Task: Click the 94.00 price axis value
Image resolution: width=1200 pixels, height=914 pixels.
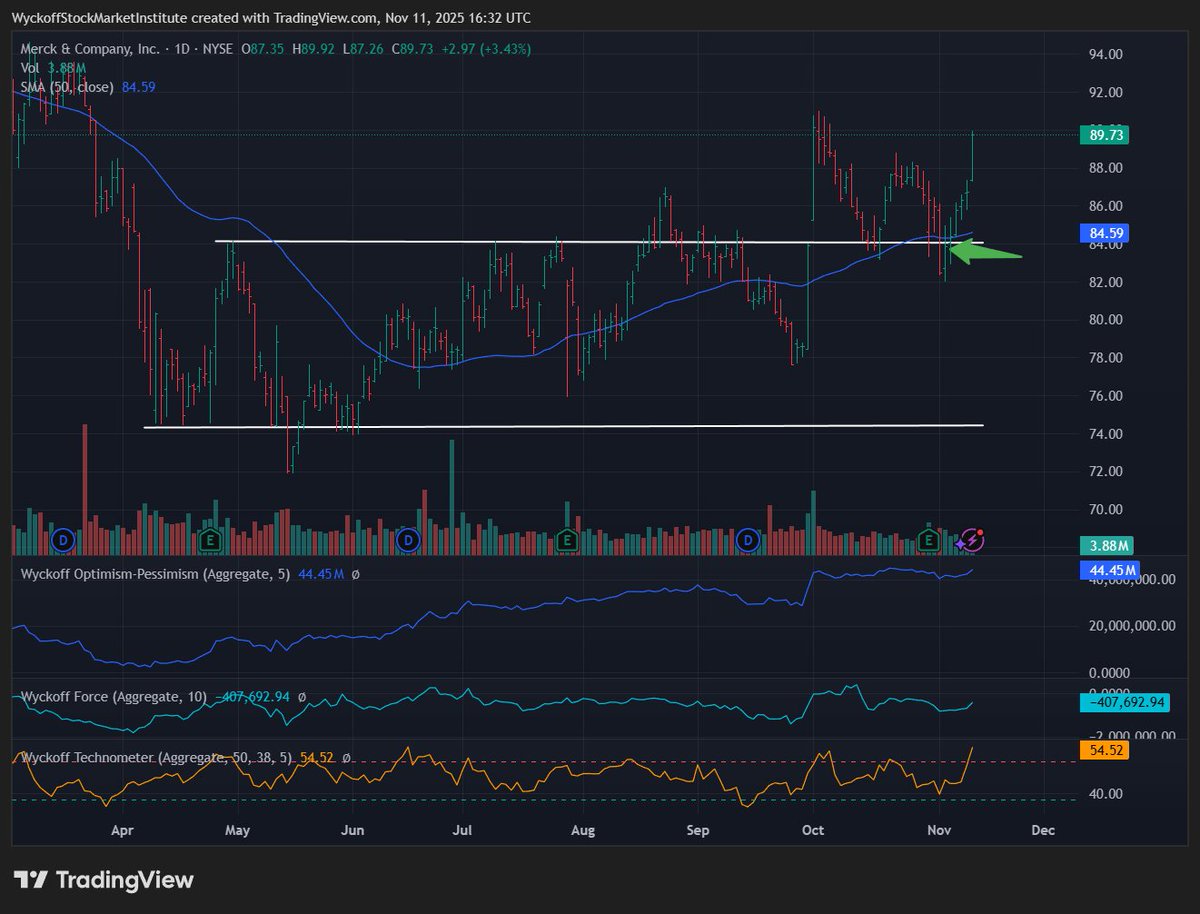Action: tap(1105, 54)
